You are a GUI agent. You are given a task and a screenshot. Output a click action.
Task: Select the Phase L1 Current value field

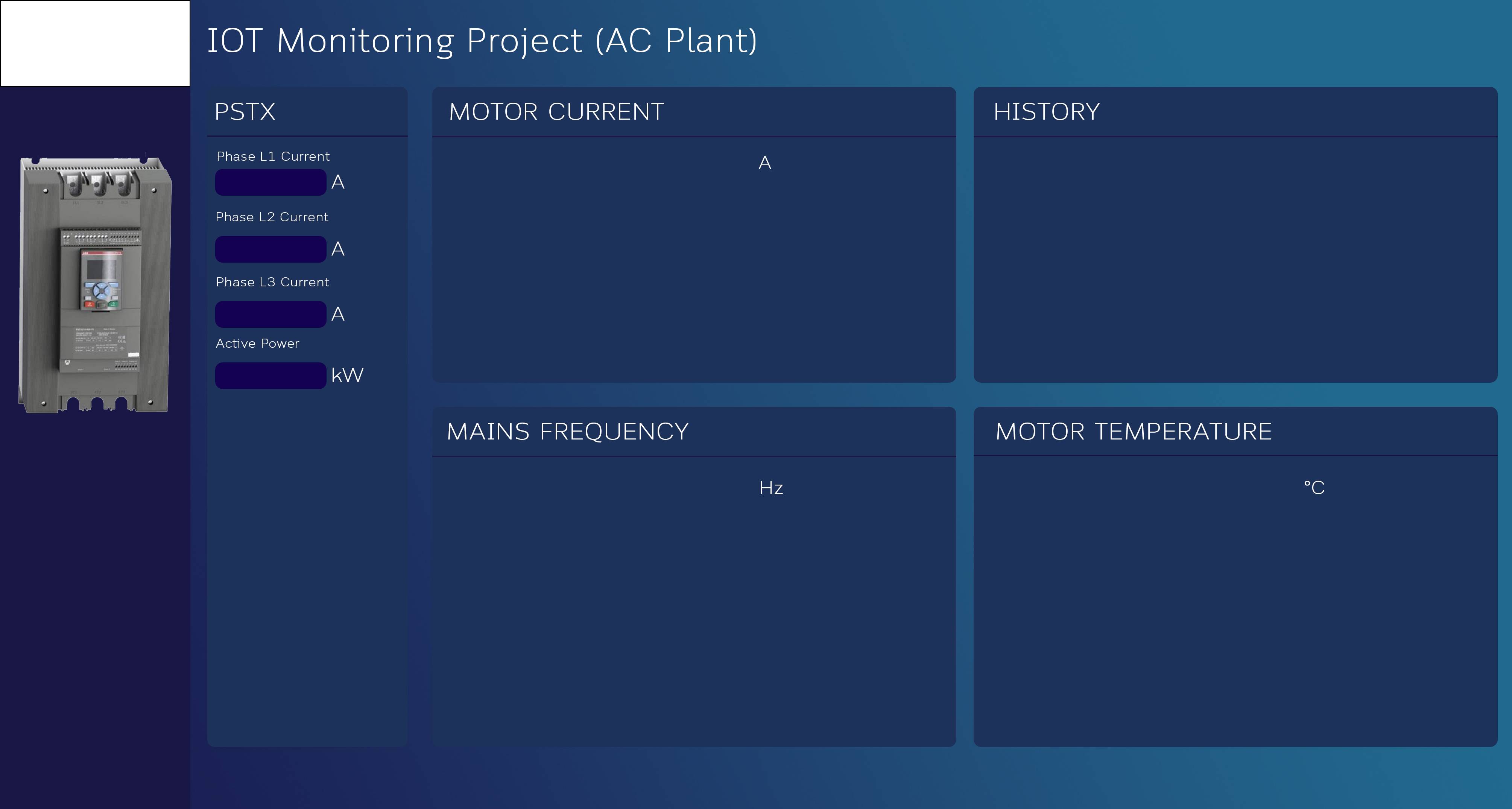pos(270,182)
